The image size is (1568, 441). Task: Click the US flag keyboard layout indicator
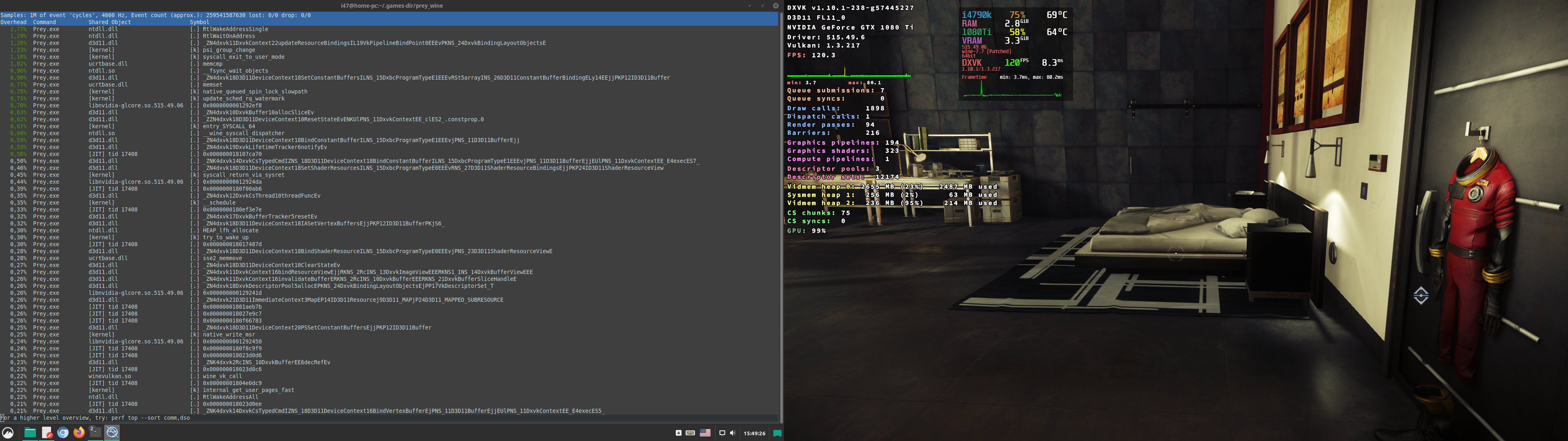point(705,433)
